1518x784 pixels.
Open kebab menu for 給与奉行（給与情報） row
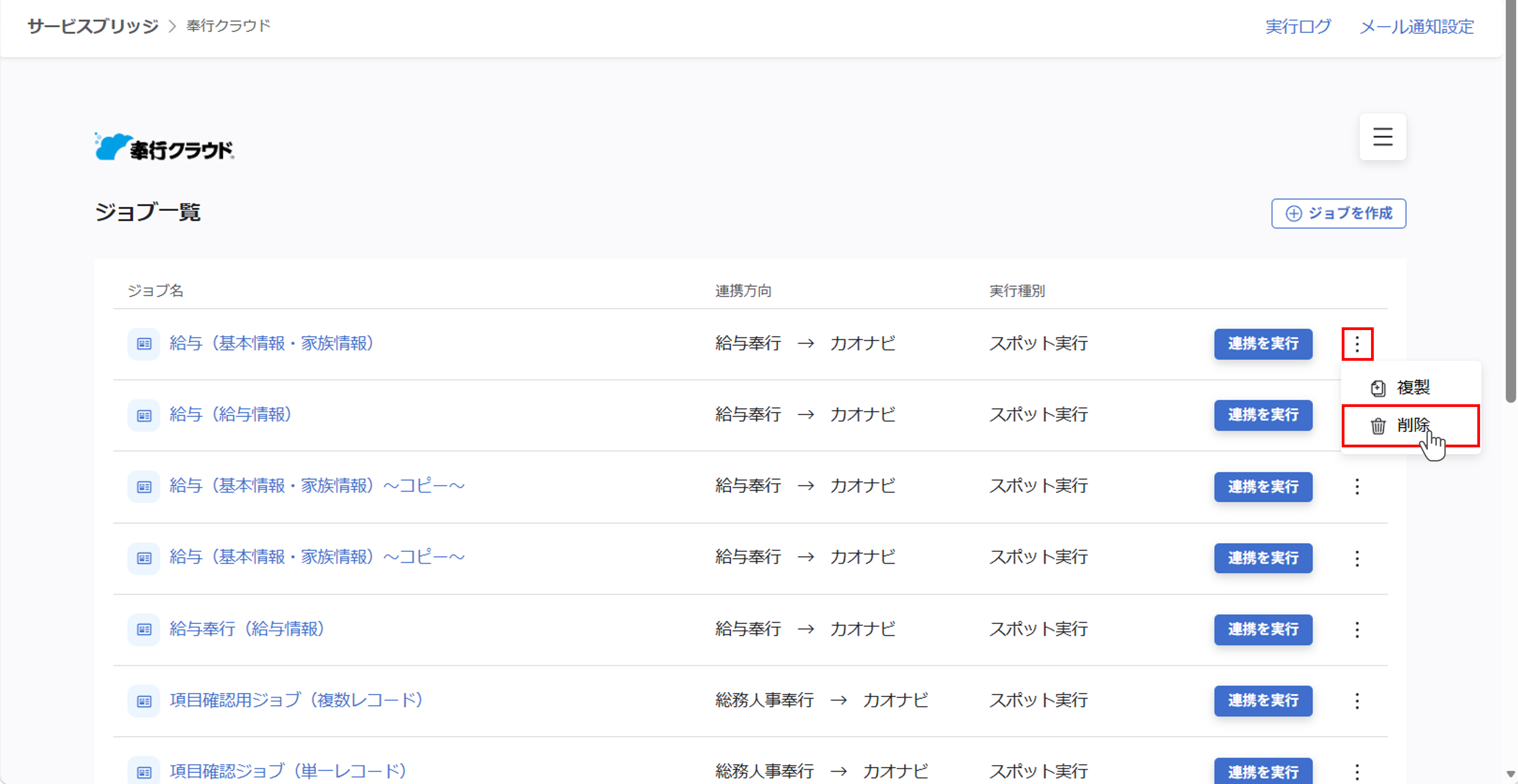pyautogui.click(x=1357, y=630)
